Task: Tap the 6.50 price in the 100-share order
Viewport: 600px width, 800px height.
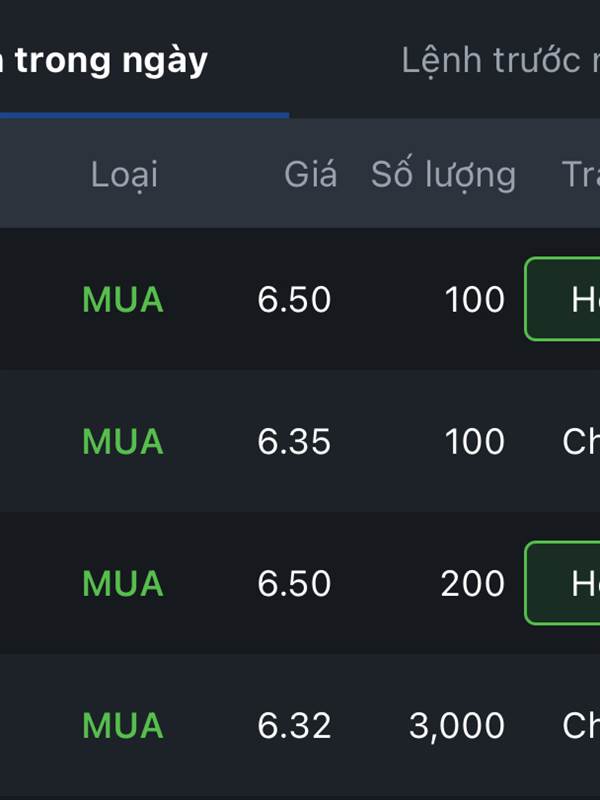Action: pyautogui.click(x=294, y=299)
